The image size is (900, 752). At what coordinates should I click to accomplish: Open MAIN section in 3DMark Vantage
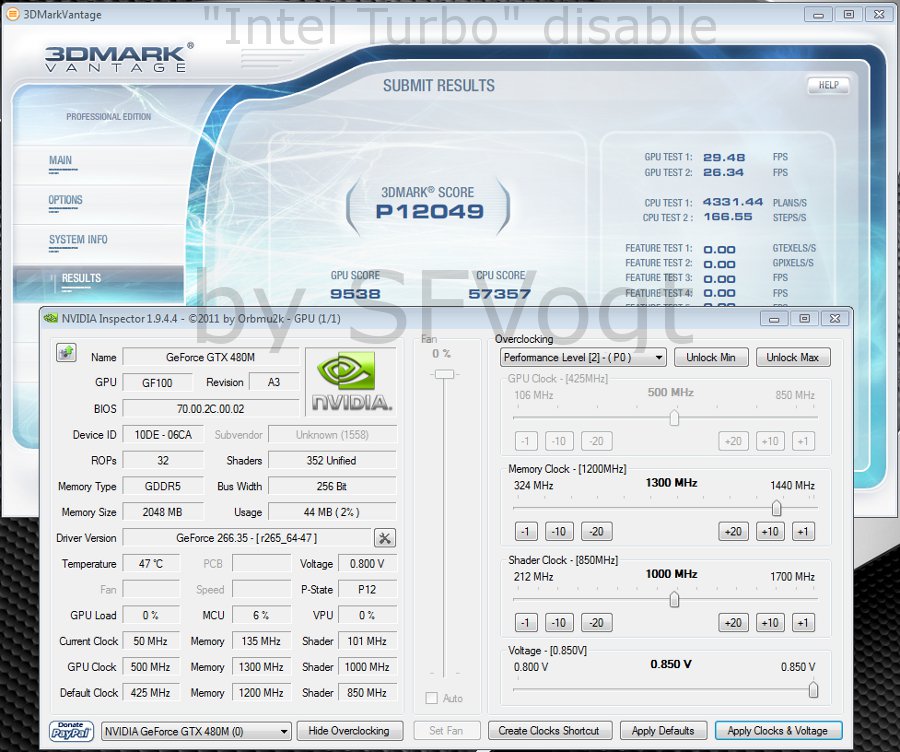pos(60,160)
